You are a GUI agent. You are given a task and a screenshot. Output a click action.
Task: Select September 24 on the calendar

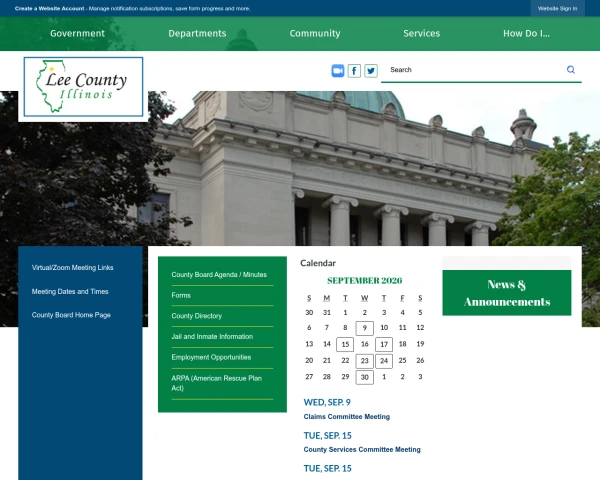pyautogui.click(x=384, y=361)
